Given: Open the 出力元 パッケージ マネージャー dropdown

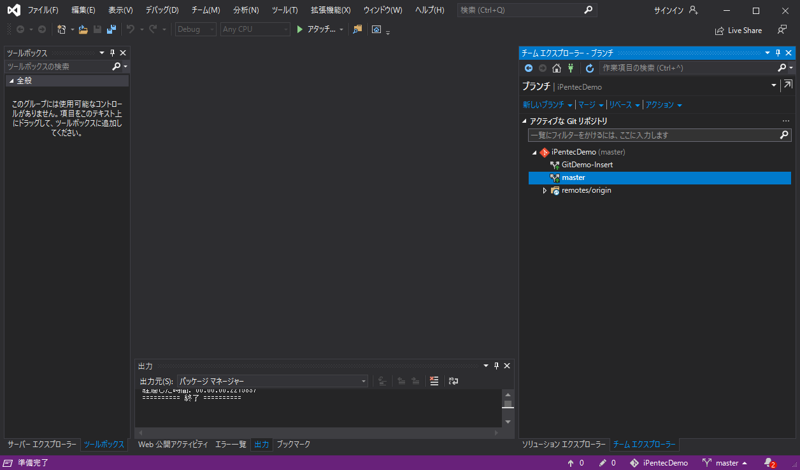Looking at the screenshot, I should (272, 381).
